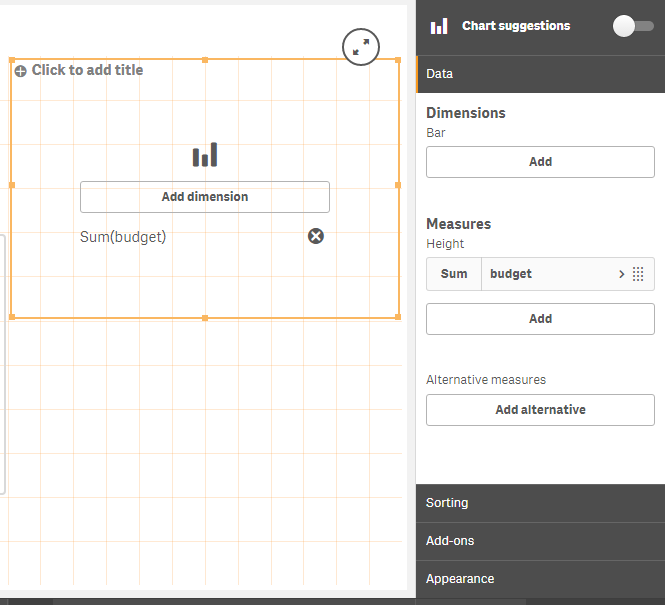This screenshot has width=665, height=605.
Task: Open the Sorting section
Action: pyautogui.click(x=540, y=503)
